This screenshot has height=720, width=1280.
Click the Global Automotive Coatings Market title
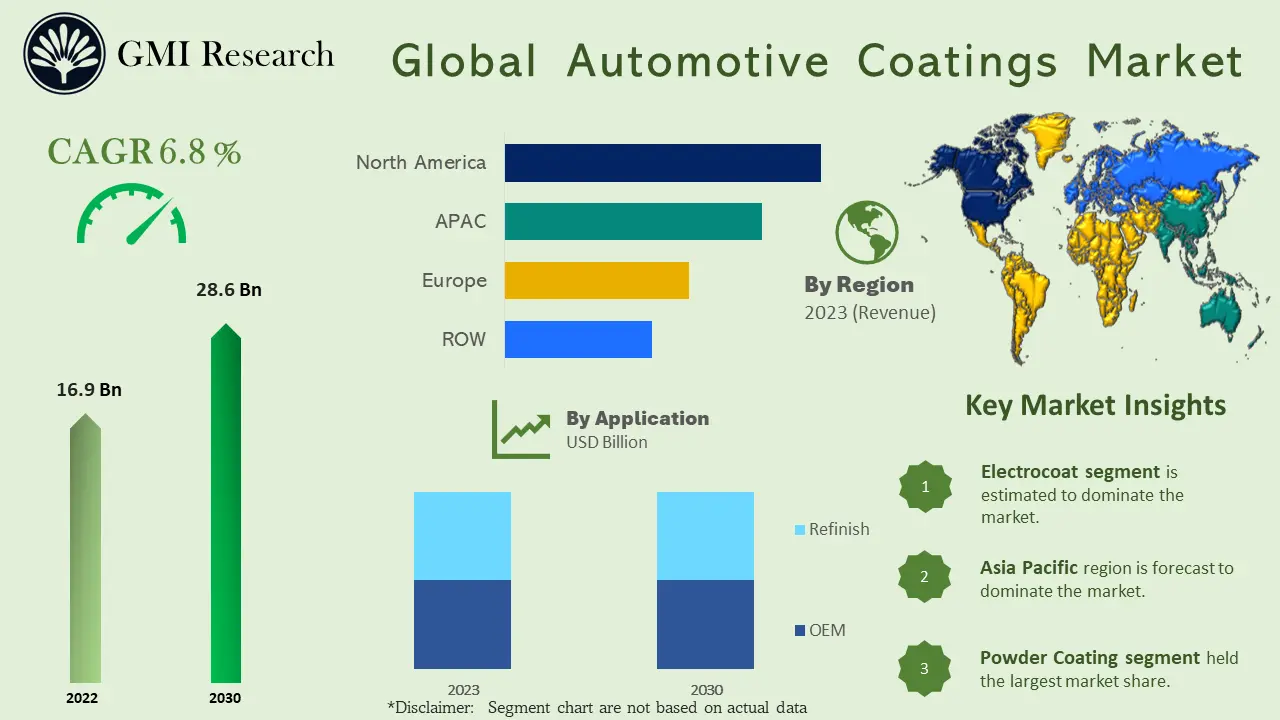(817, 62)
